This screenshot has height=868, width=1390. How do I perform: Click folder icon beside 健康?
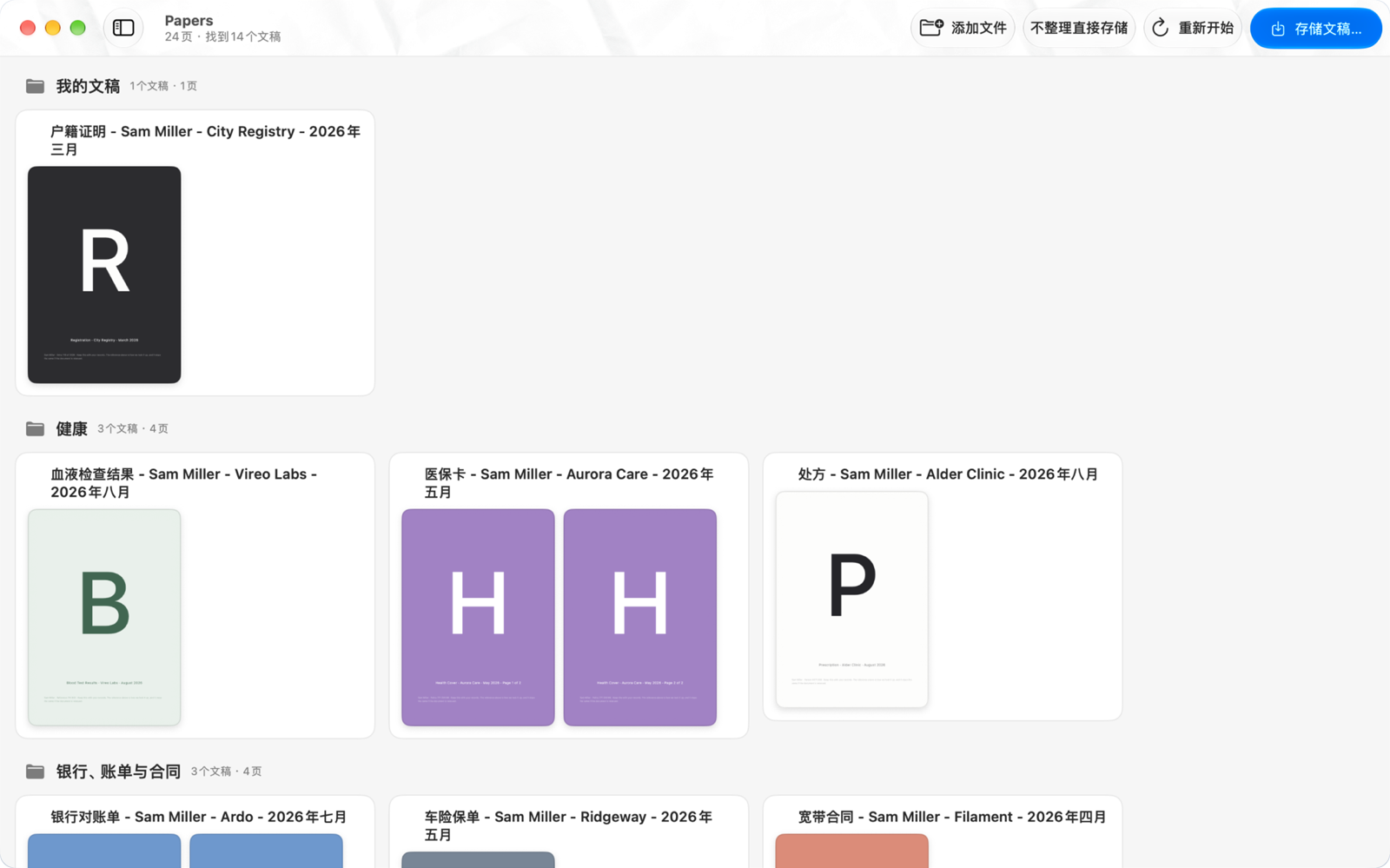[35, 428]
